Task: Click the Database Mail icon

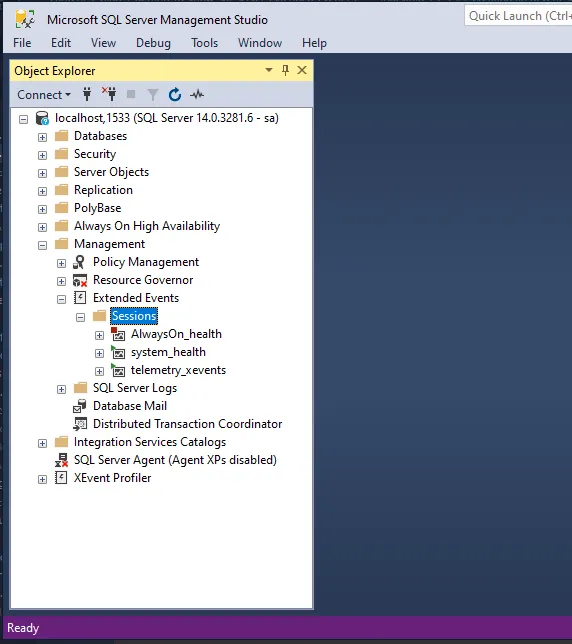Action: [x=80, y=406]
